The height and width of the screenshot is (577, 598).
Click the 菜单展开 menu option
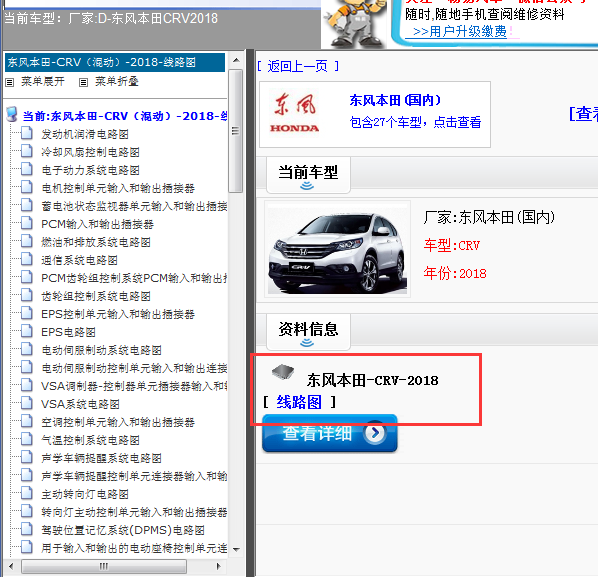pos(43,81)
